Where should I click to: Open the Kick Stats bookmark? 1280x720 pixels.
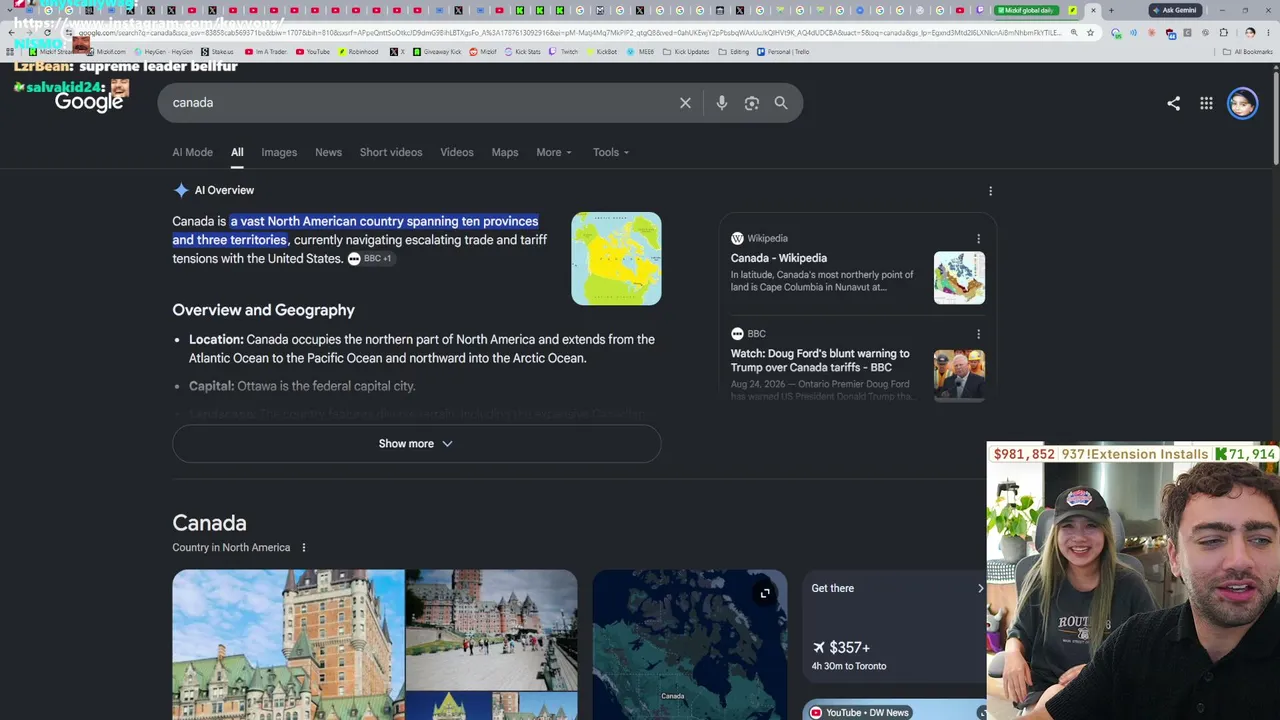click(x=522, y=52)
